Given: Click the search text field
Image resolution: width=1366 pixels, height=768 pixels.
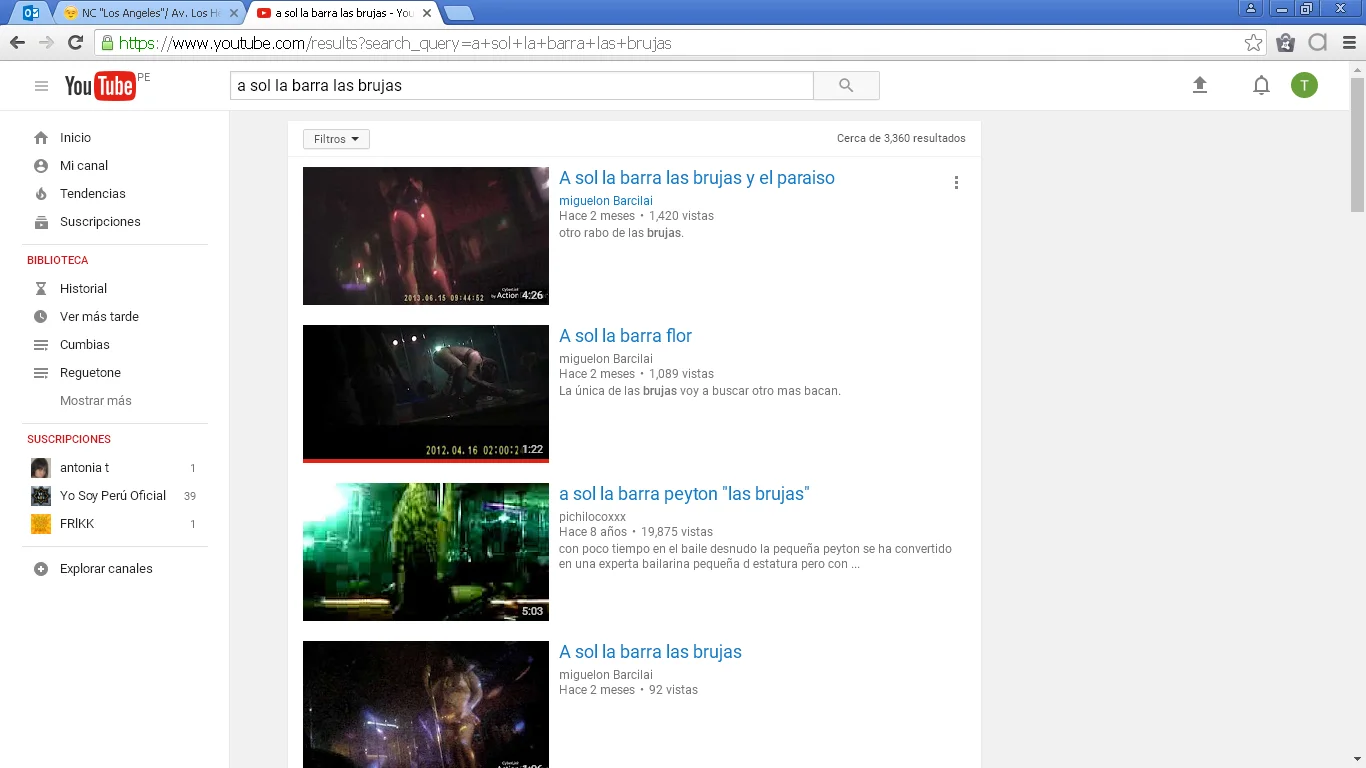Looking at the screenshot, I should pos(520,86).
